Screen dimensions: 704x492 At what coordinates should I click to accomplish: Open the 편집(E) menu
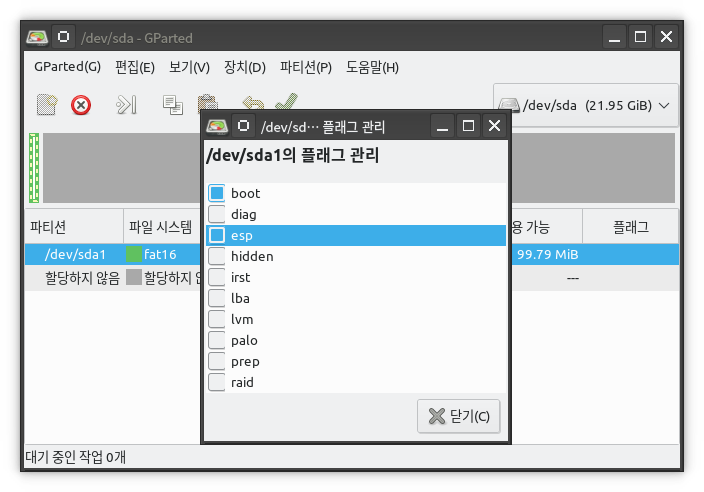tap(135, 67)
